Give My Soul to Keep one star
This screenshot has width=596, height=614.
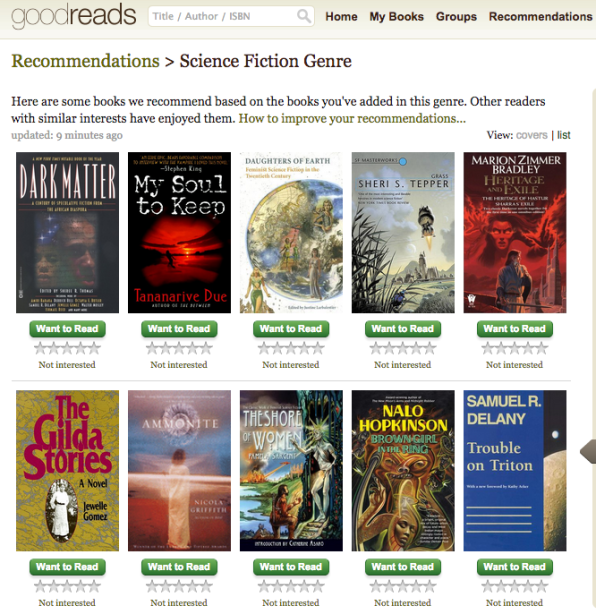tap(152, 348)
